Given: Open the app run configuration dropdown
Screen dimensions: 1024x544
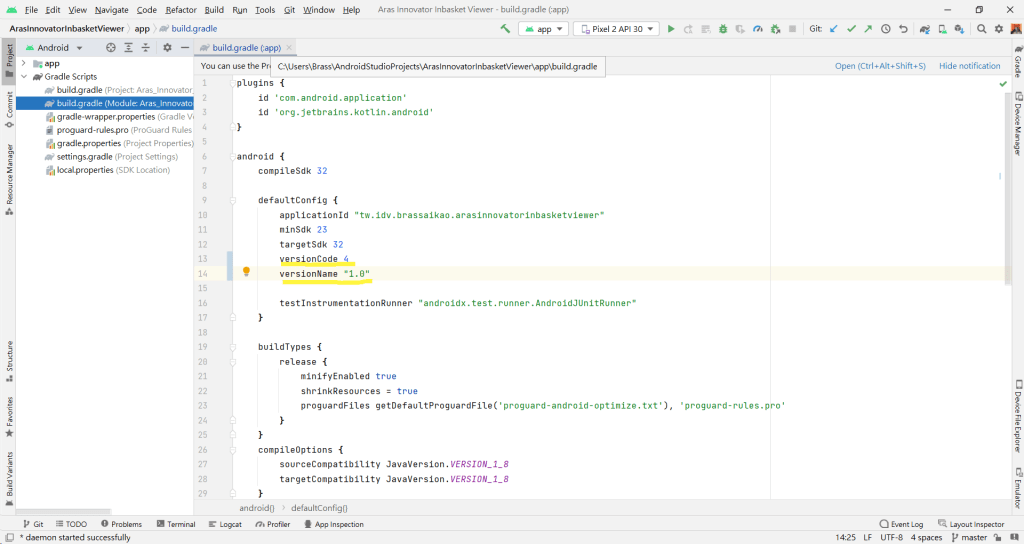Looking at the screenshot, I should (545, 29).
